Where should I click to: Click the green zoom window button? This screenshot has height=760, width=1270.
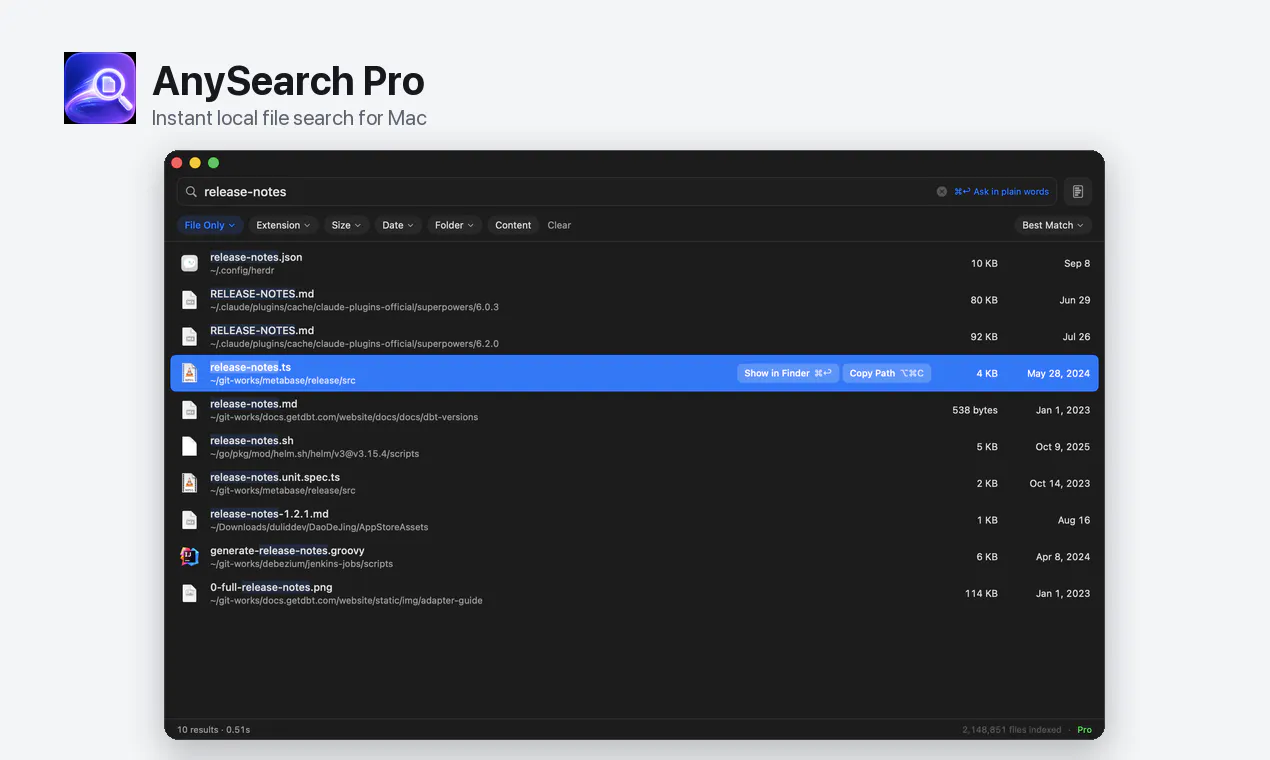(x=213, y=163)
